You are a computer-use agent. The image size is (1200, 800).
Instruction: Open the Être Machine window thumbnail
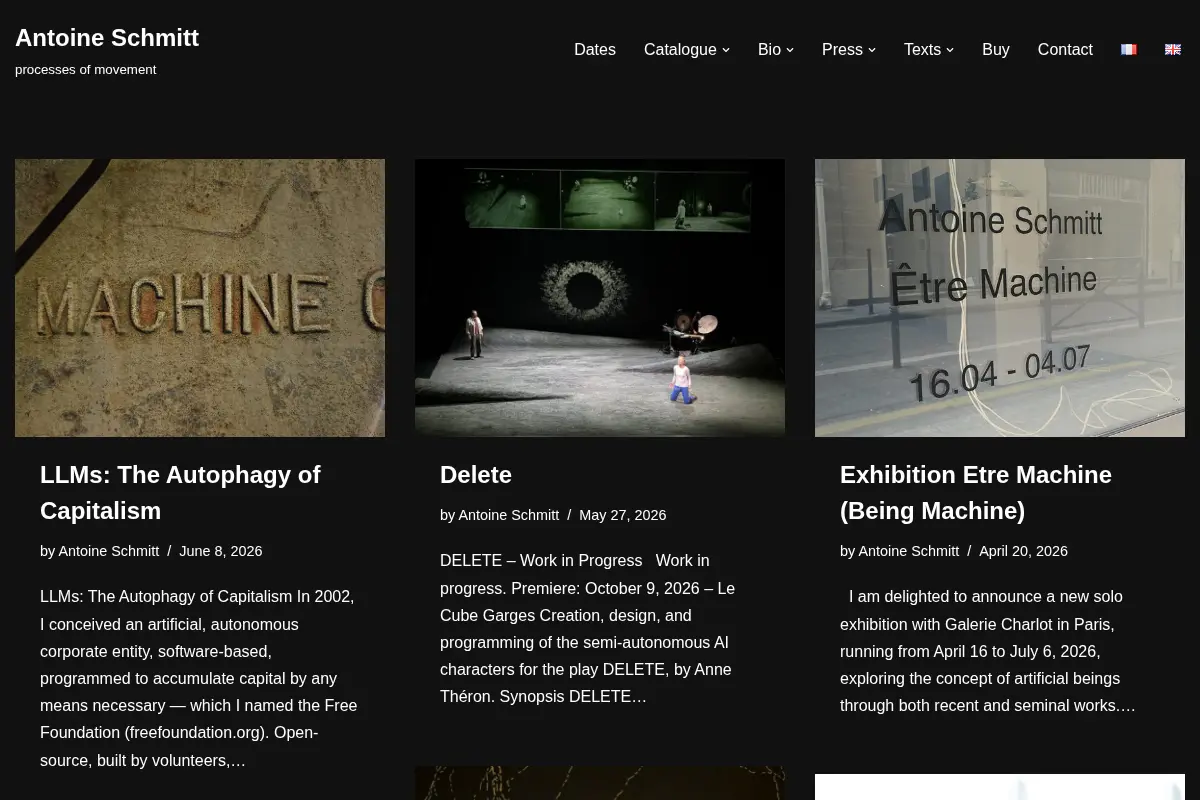coord(1000,298)
